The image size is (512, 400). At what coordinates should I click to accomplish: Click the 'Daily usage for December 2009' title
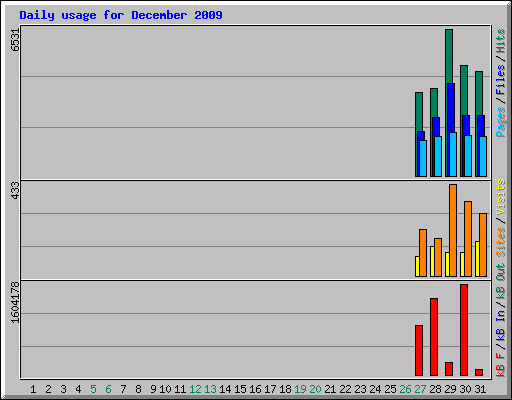pos(121,15)
